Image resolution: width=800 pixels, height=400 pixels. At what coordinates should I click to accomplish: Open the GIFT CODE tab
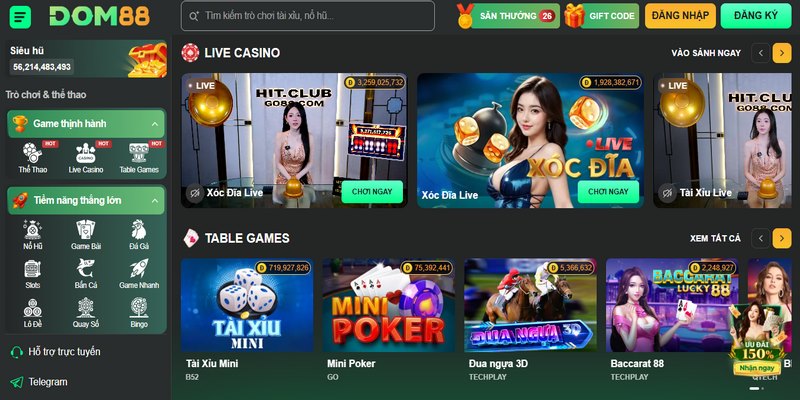point(602,16)
